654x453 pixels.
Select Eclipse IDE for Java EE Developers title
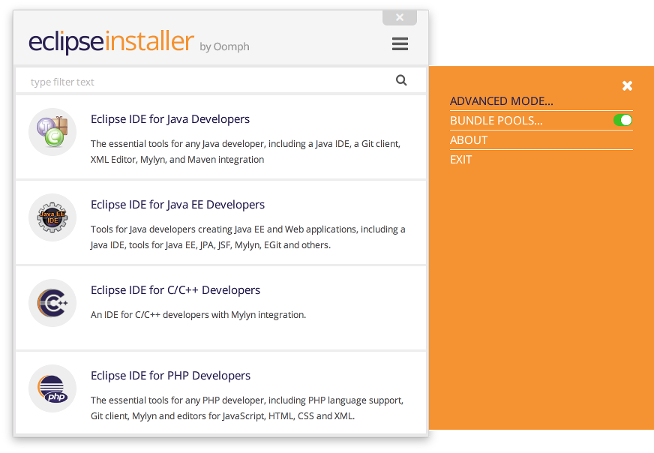pyautogui.click(x=178, y=205)
